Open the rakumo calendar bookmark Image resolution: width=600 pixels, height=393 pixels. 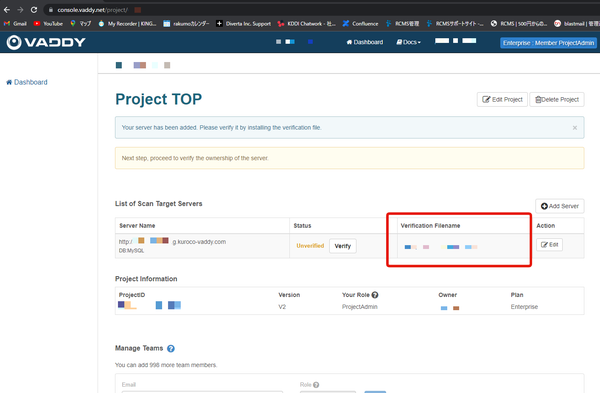(x=186, y=24)
